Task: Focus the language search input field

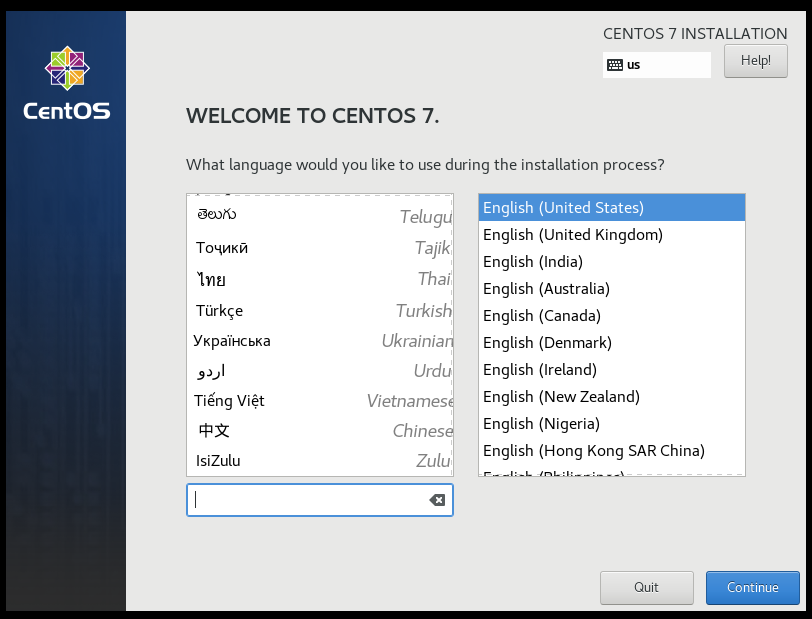Action: tap(320, 500)
